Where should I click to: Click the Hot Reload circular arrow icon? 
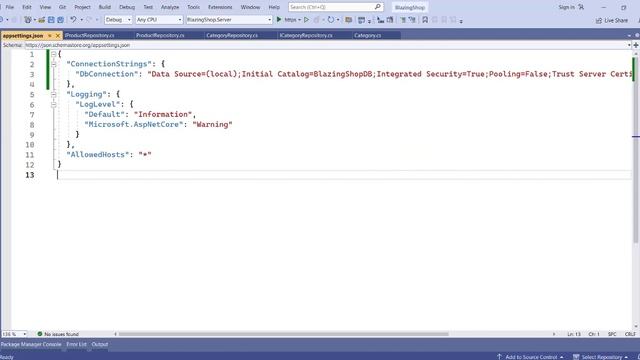pyautogui.click(x=331, y=20)
